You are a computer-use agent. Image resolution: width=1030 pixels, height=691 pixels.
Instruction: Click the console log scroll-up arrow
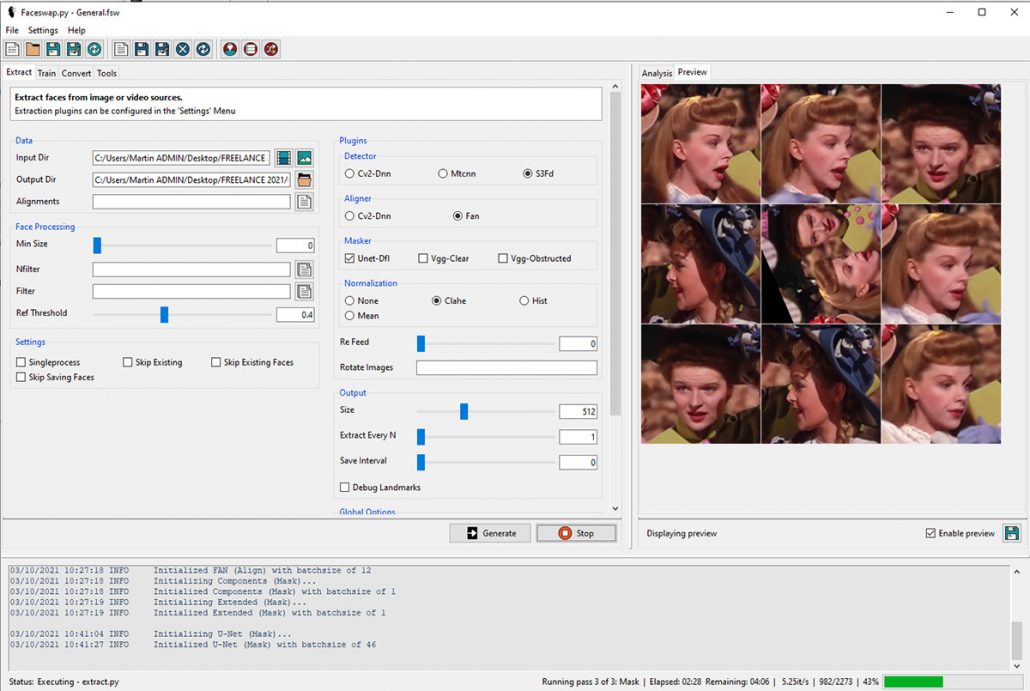coord(1017,572)
